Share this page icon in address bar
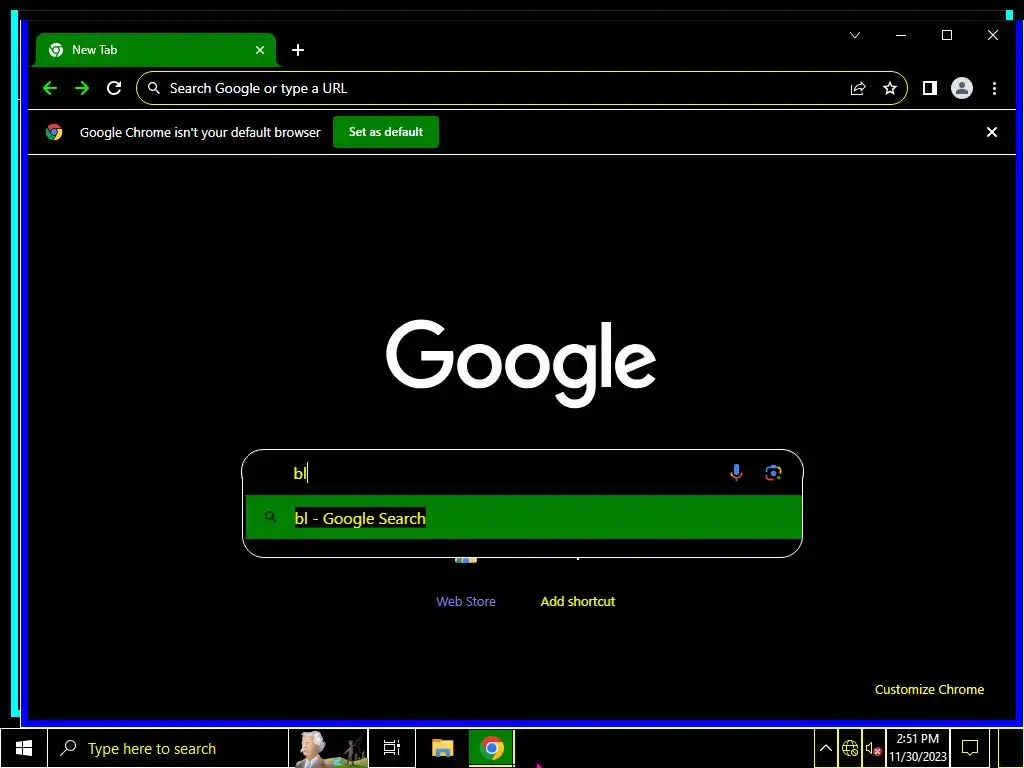This screenshot has height=768, width=1024. pyautogui.click(x=857, y=88)
